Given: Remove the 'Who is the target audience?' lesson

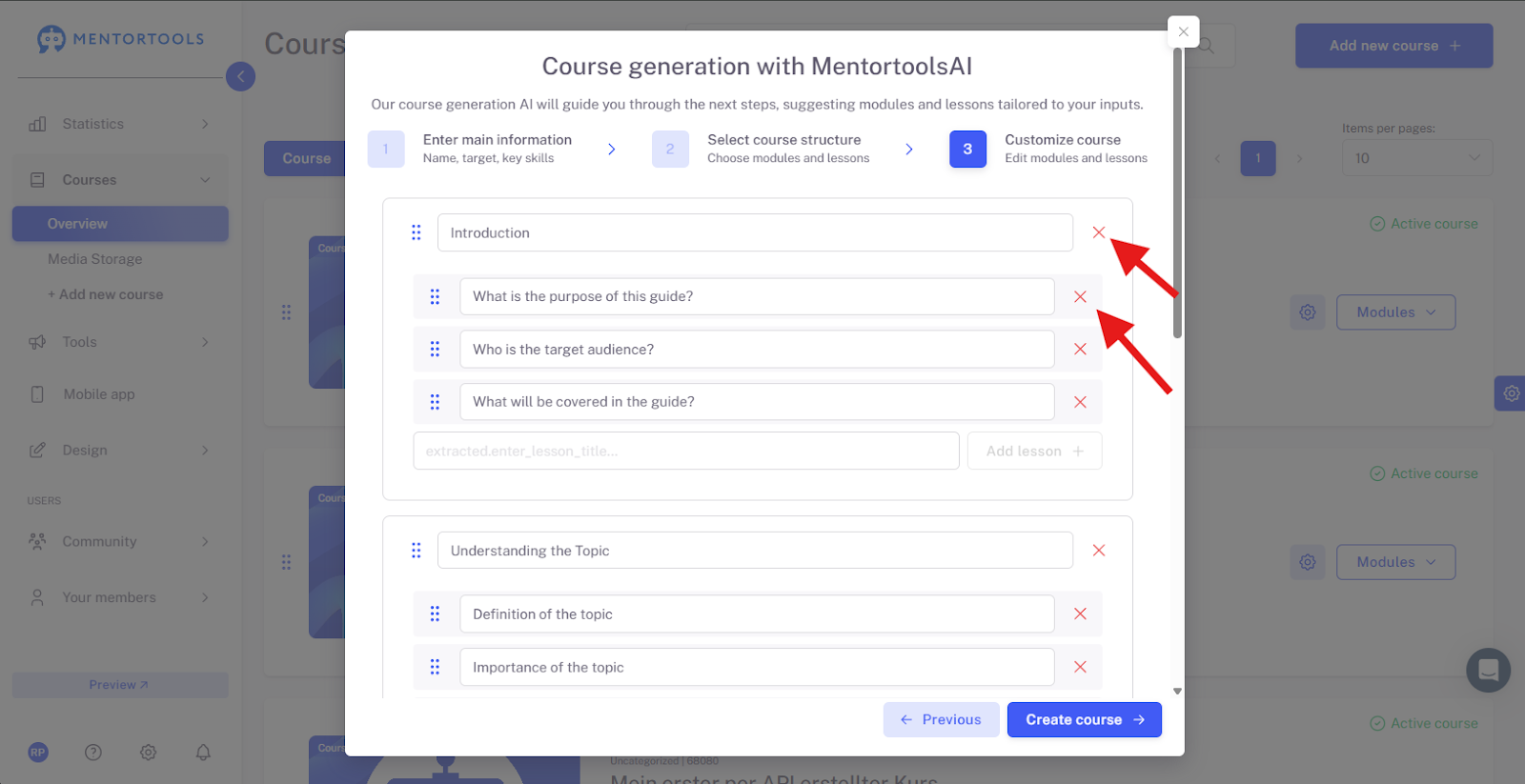Looking at the screenshot, I should pyautogui.click(x=1080, y=350).
